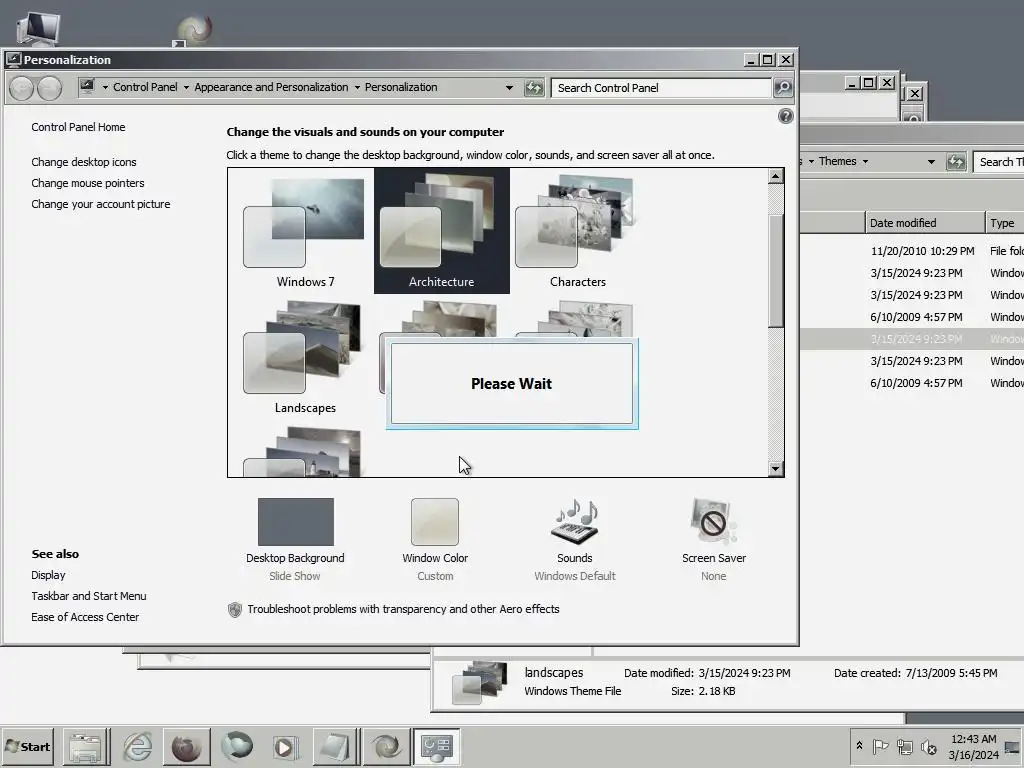Select the Architecture theme
Screen dimensions: 1024x768
click(x=441, y=231)
